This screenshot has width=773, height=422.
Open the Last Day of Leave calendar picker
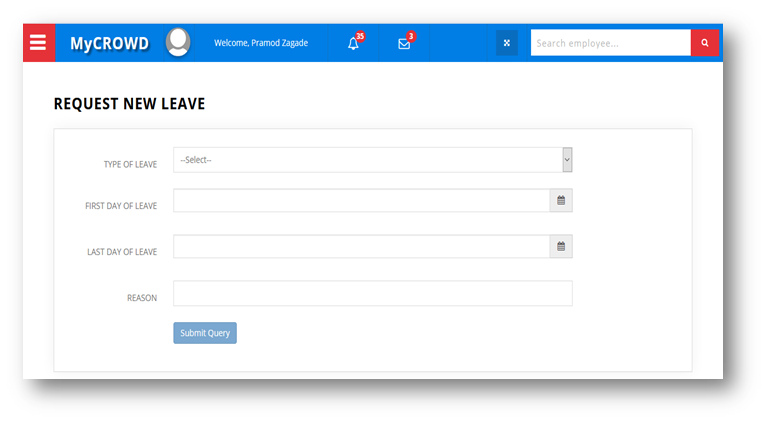pyautogui.click(x=561, y=247)
